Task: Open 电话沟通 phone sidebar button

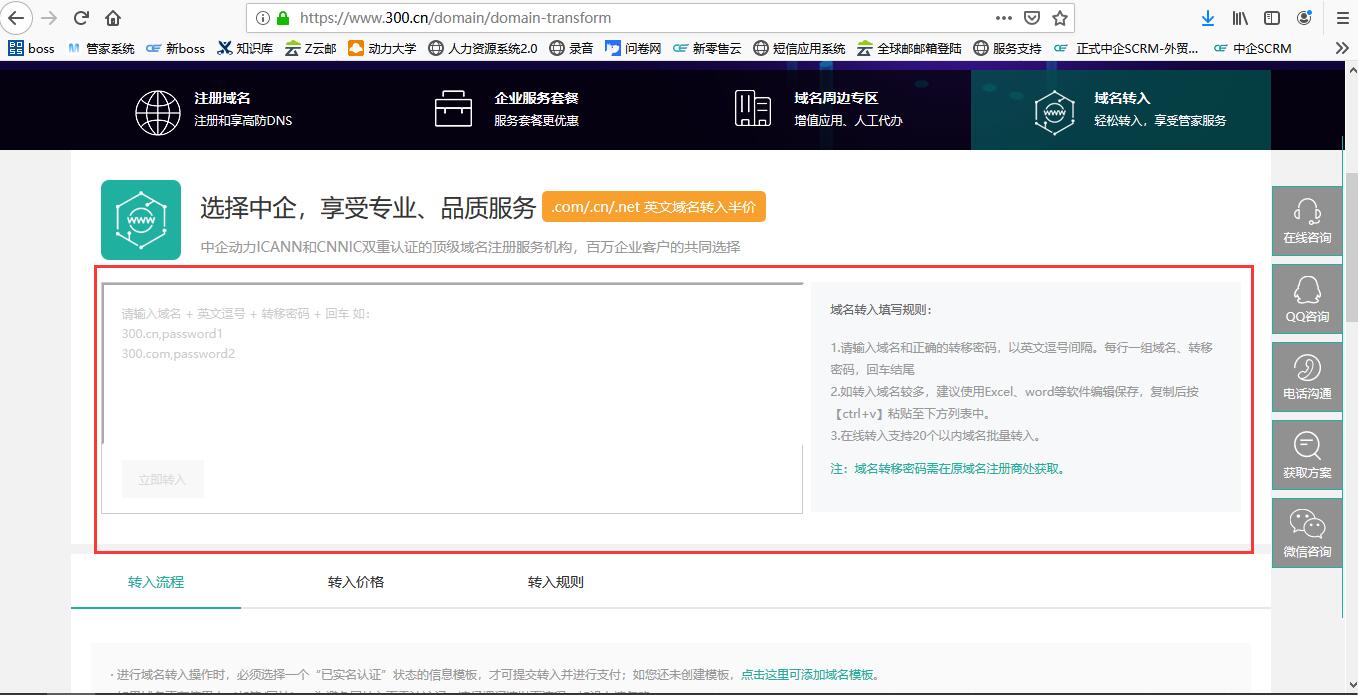Action: 1307,377
